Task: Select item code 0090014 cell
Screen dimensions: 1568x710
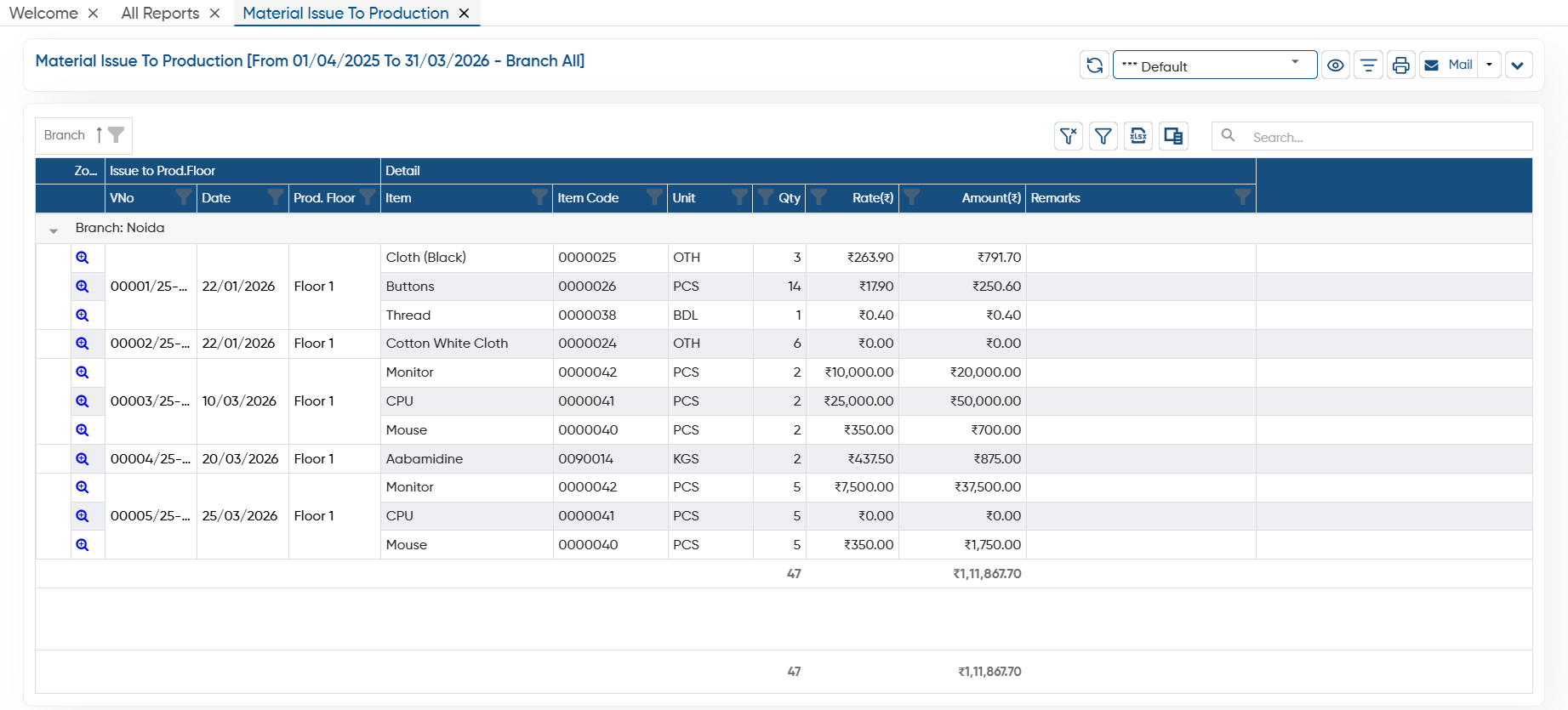Action: pos(610,459)
